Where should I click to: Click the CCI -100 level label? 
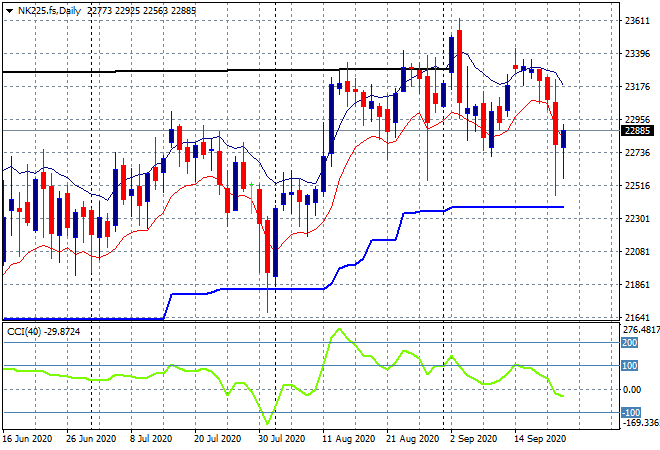631,413
